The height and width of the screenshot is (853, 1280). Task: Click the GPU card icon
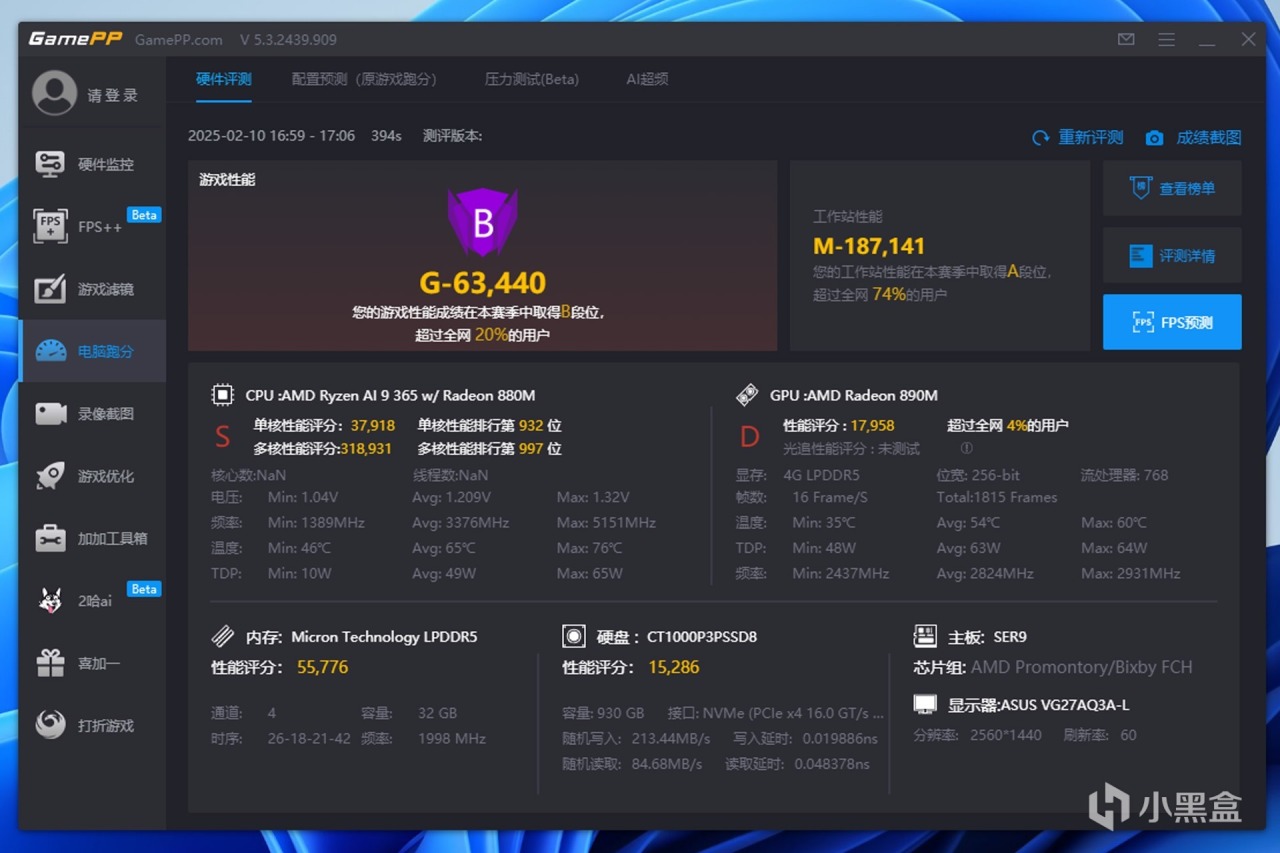tap(747, 395)
